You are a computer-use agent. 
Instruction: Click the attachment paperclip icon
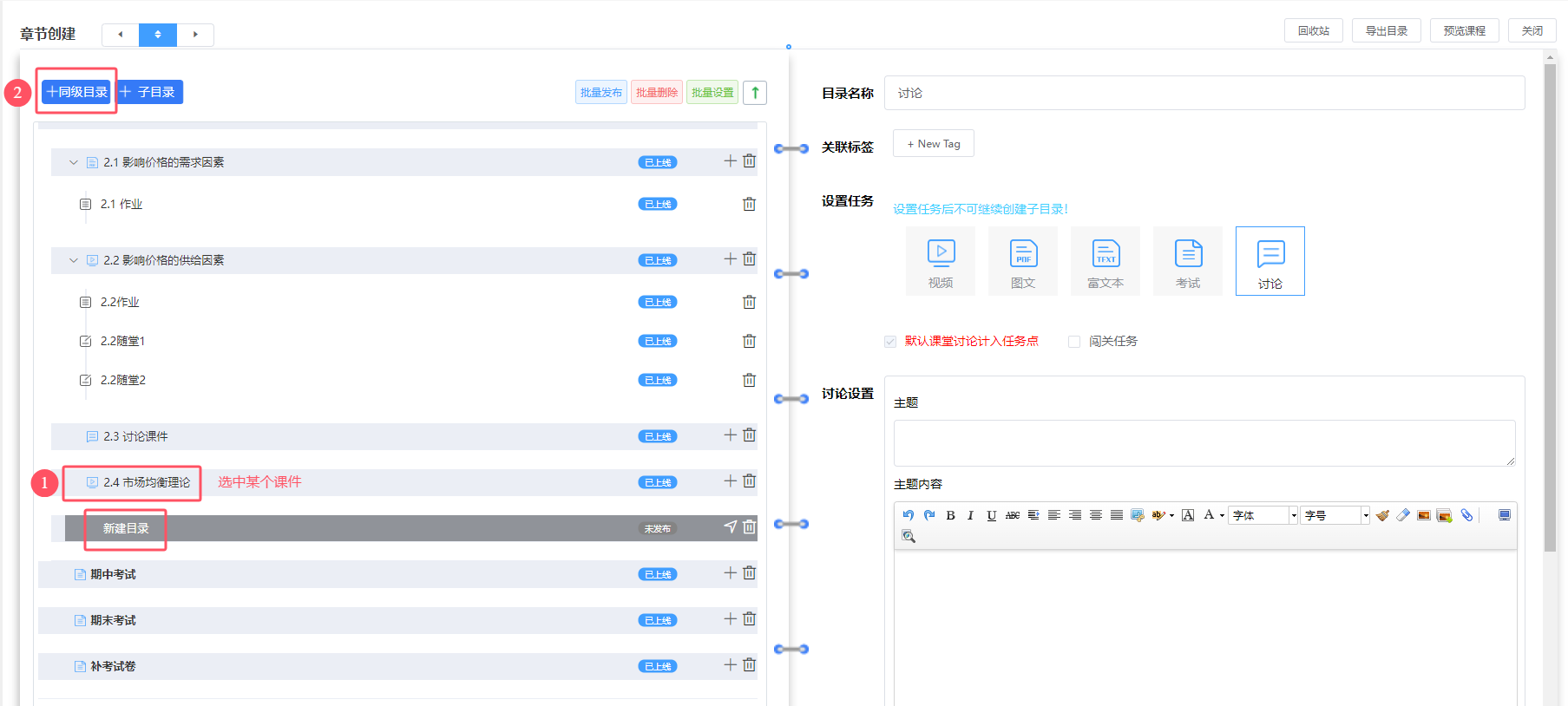[1466, 515]
